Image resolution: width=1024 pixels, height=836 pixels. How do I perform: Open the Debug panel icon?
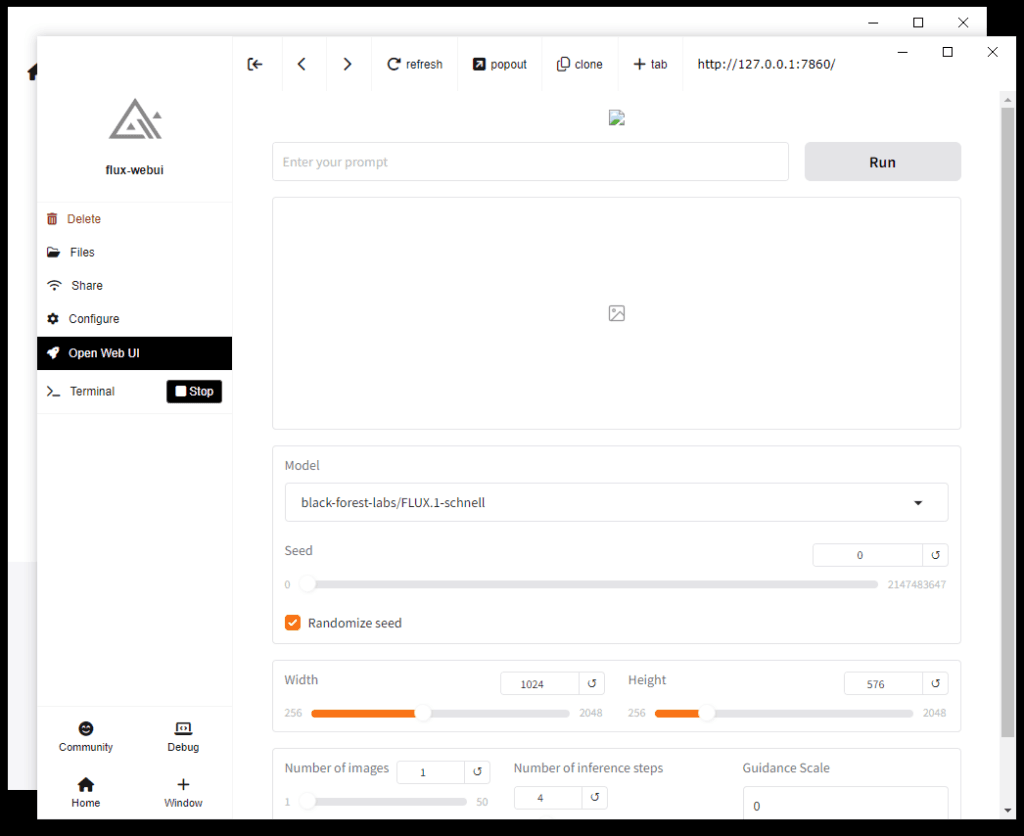(183, 728)
